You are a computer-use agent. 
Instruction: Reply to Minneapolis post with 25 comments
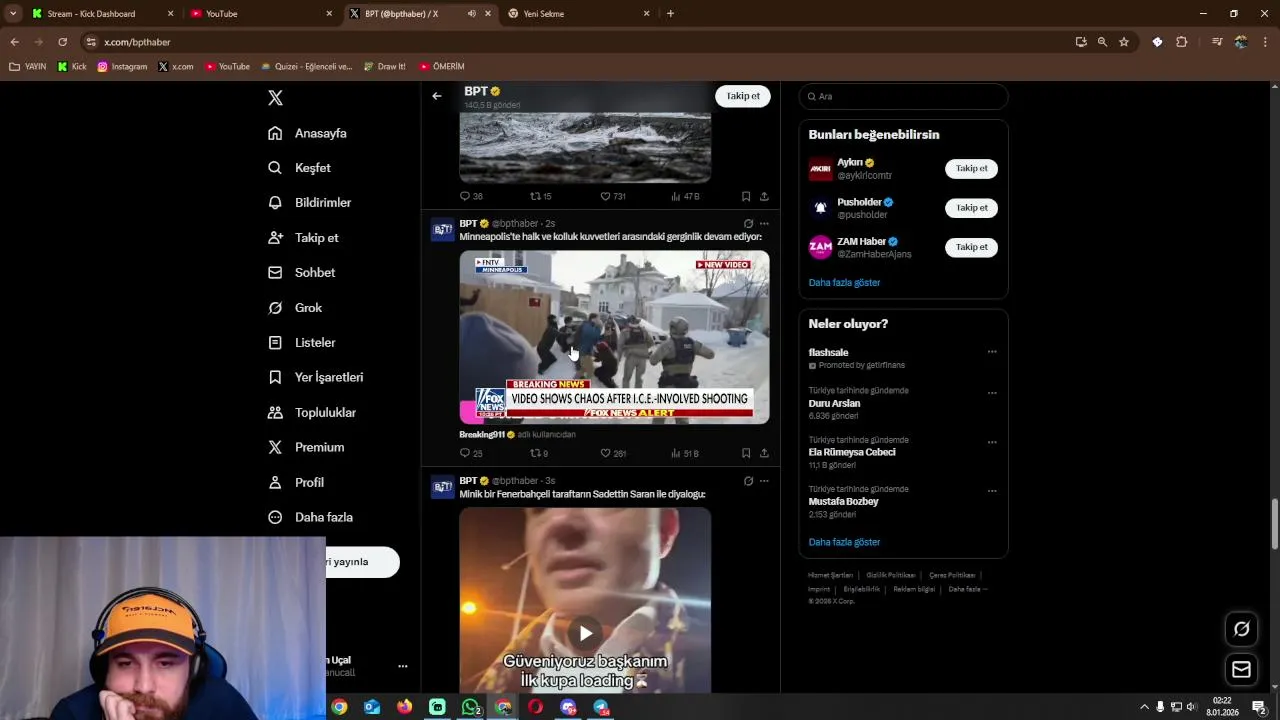[x=471, y=454]
